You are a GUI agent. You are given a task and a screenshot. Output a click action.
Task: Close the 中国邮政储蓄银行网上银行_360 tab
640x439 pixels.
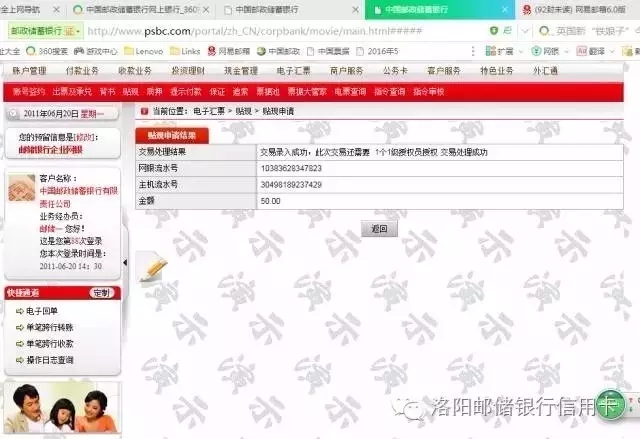[x=207, y=9]
